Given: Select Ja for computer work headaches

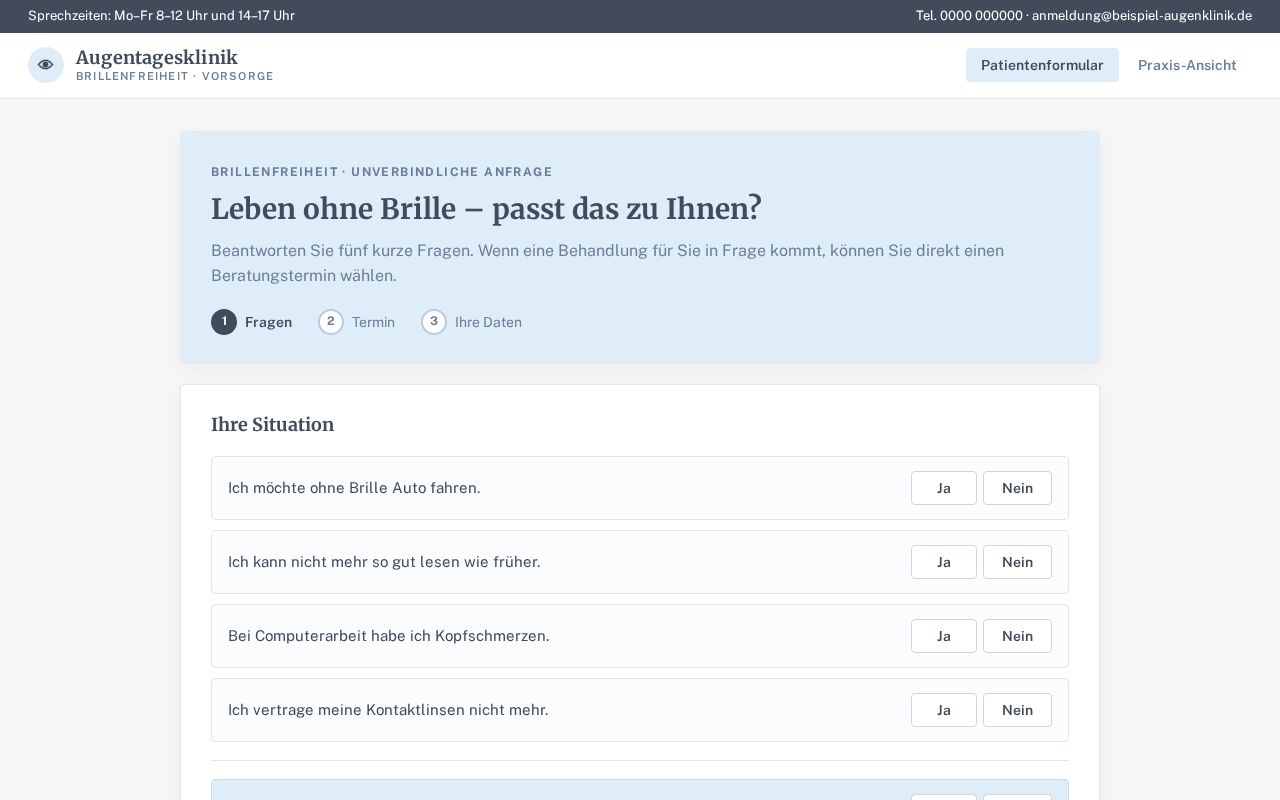Looking at the screenshot, I should [x=944, y=636].
